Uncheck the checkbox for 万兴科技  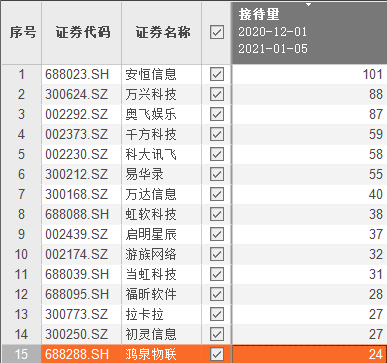(217, 94)
